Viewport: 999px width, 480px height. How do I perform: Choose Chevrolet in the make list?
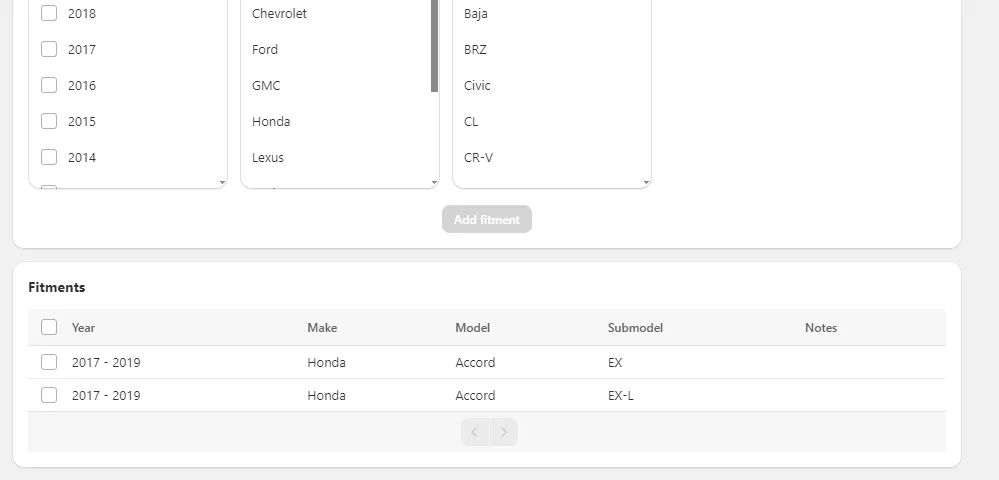[x=280, y=14]
